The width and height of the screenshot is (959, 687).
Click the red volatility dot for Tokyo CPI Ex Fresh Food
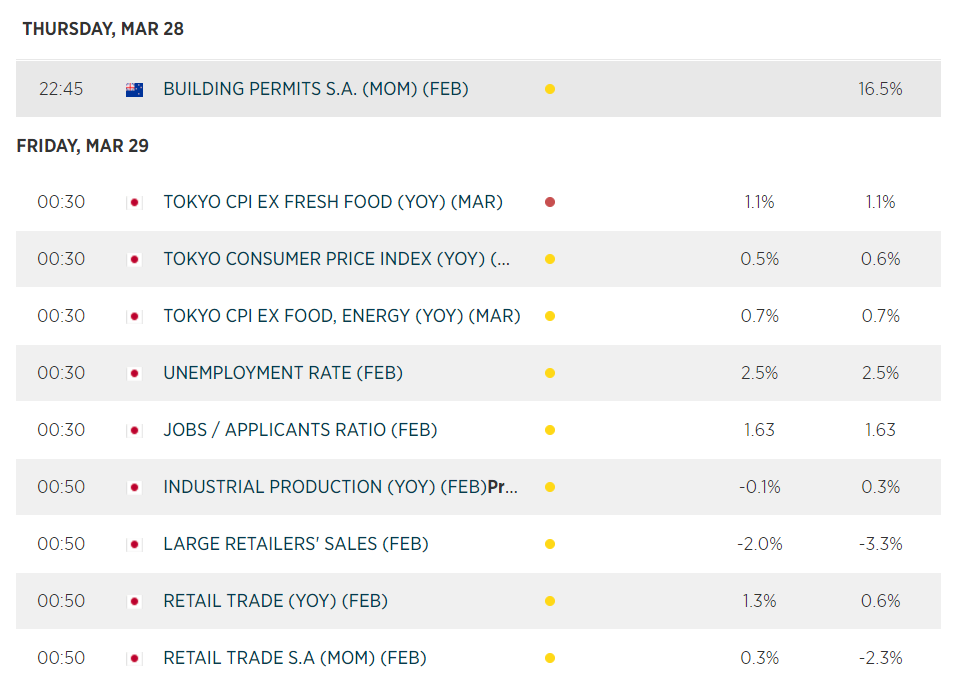pyautogui.click(x=550, y=202)
